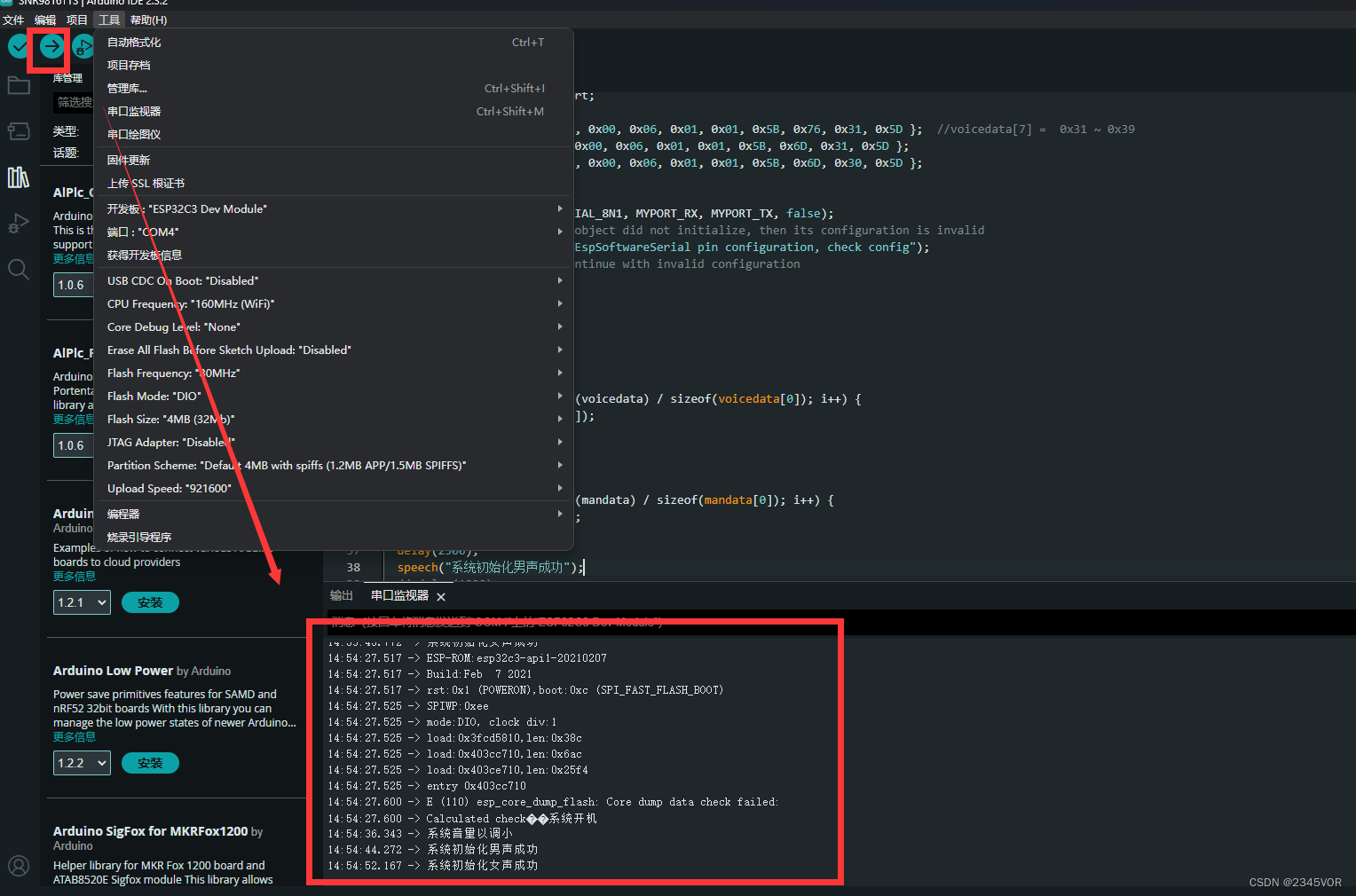Open the Library Manager sidebar icon
The image size is (1356, 896).
(x=19, y=177)
